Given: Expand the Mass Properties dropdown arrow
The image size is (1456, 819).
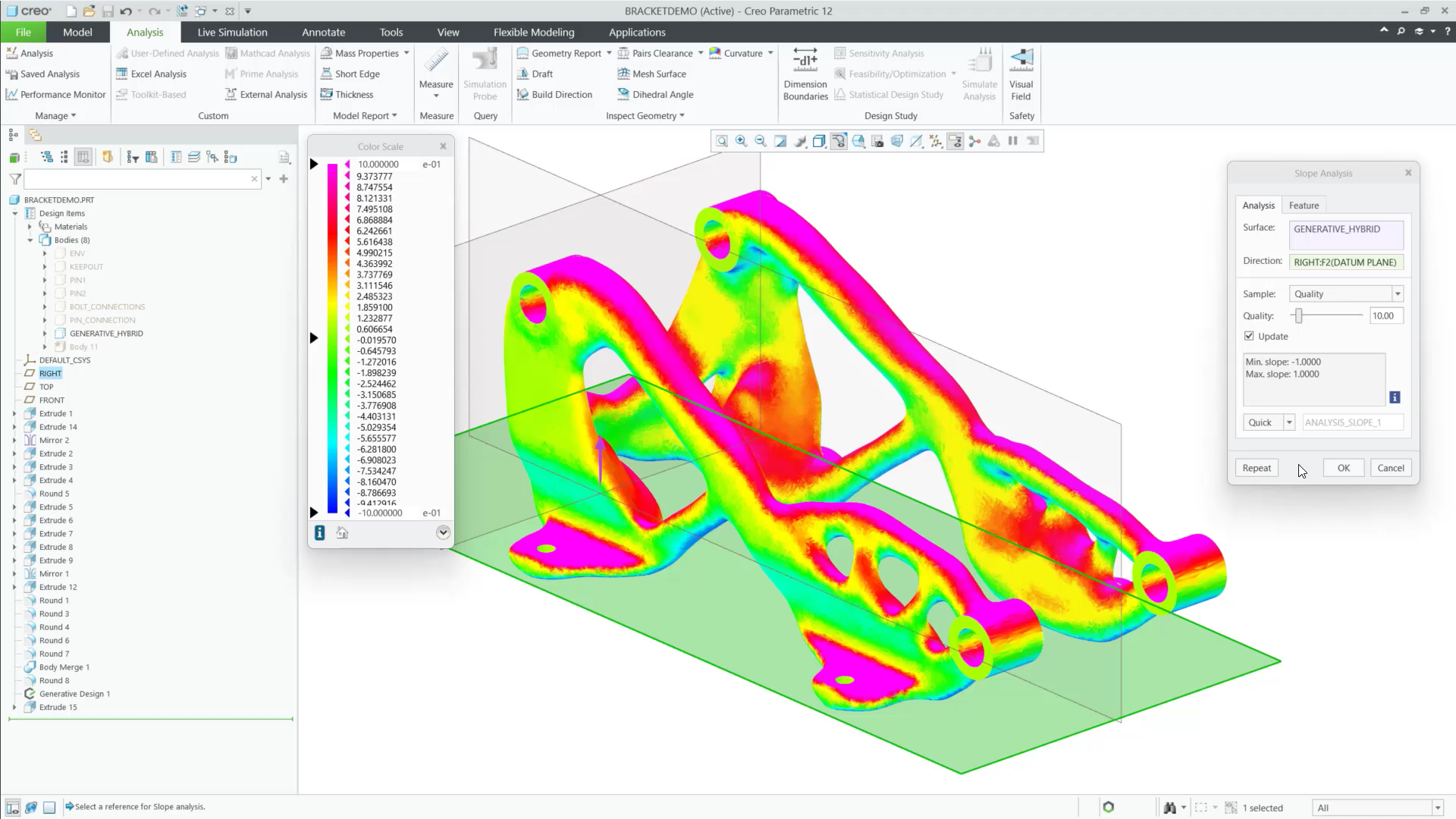Looking at the screenshot, I should [406, 53].
